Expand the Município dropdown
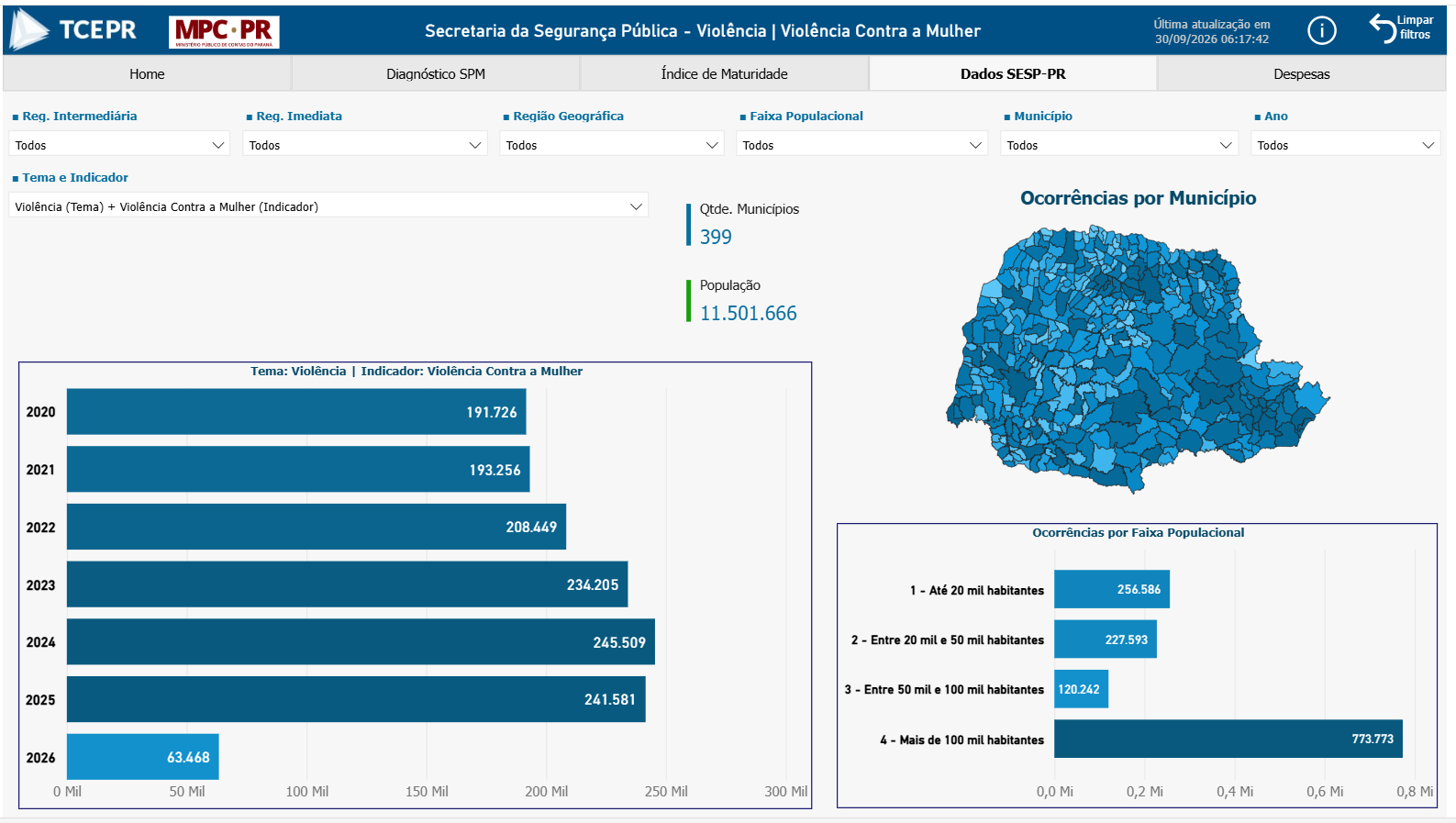The width and height of the screenshot is (1456, 823). coord(1119,145)
